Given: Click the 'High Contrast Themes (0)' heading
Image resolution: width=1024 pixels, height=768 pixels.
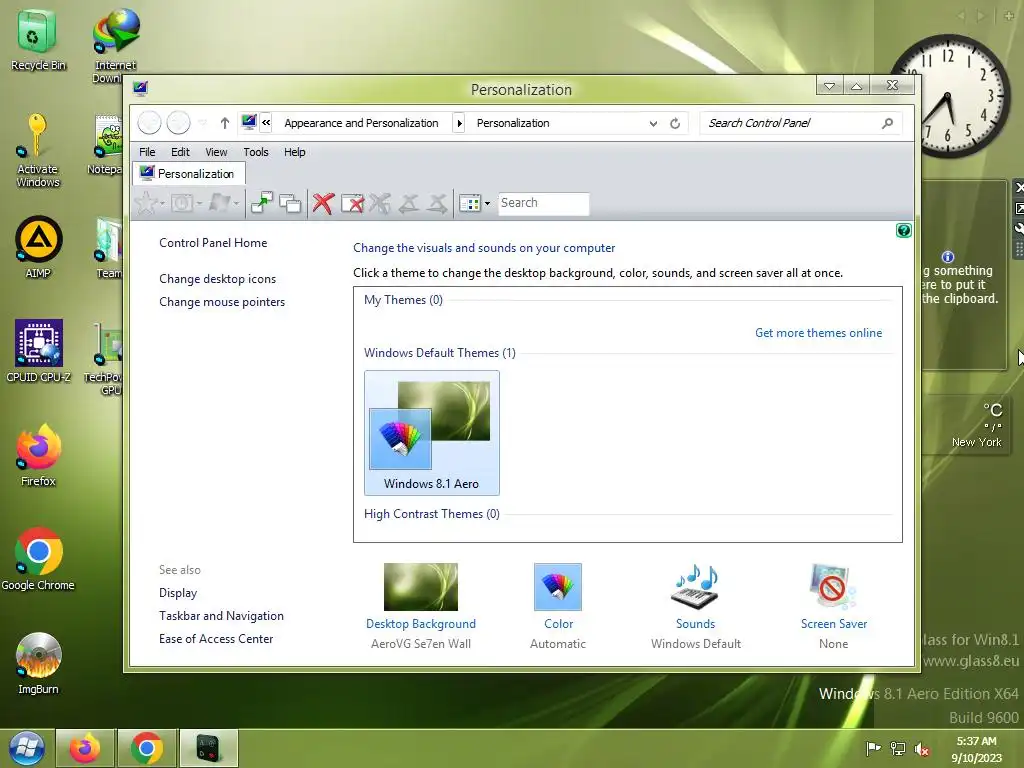Looking at the screenshot, I should pos(432,514).
